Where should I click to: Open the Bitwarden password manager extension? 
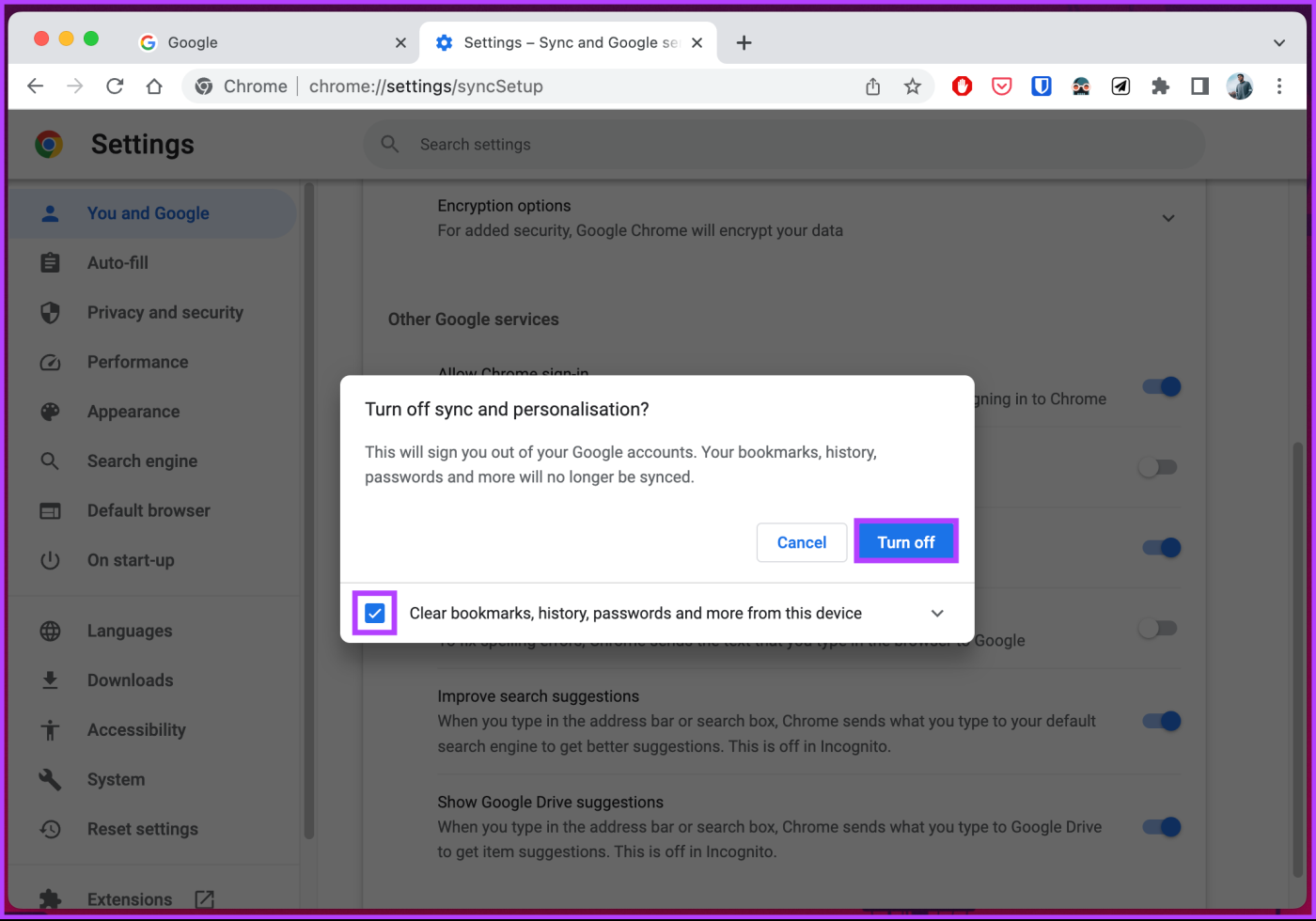(1041, 86)
